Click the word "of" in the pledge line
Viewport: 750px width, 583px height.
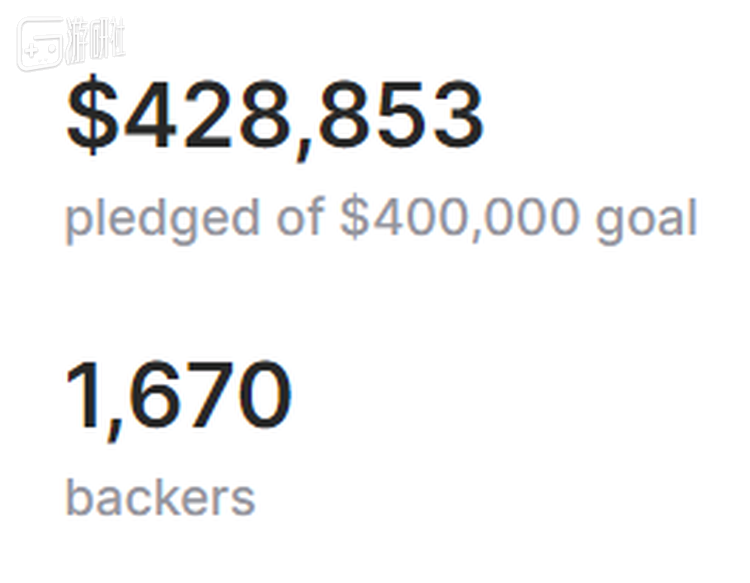click(300, 217)
